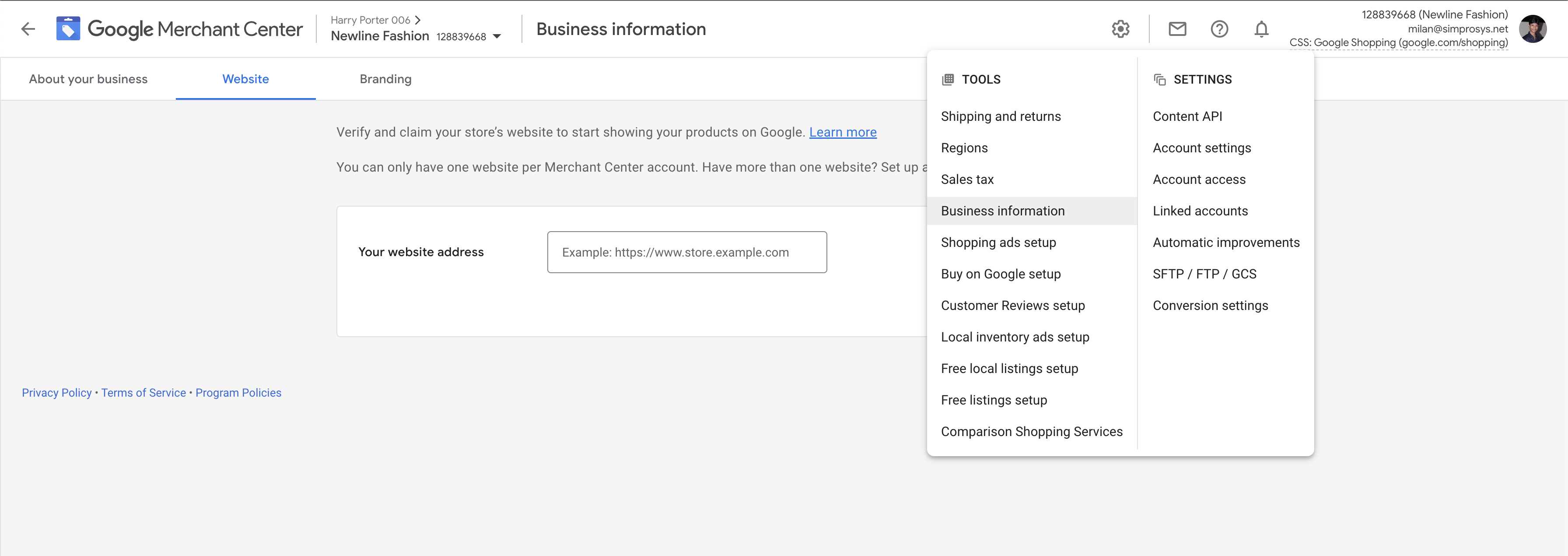The image size is (1568, 556).
Task: Select the Website tab
Action: 245,79
